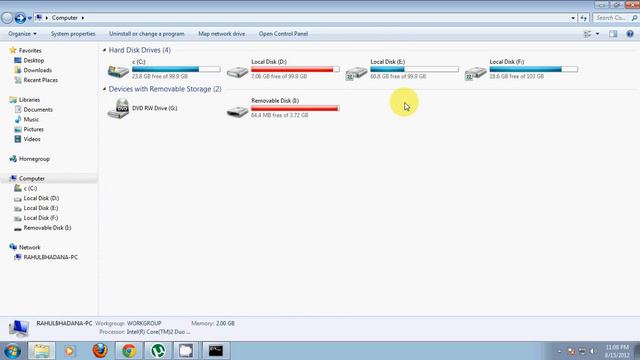This screenshot has height=360, width=640.
Task: Click Map network drive
Action: [222, 34]
